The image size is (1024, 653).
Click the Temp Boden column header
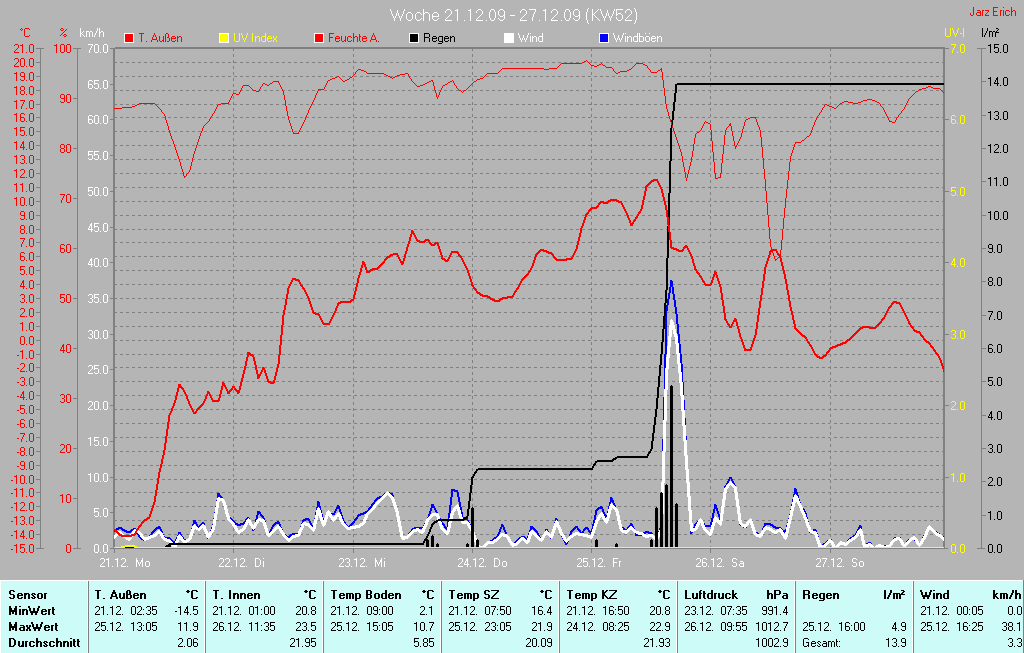(364, 594)
